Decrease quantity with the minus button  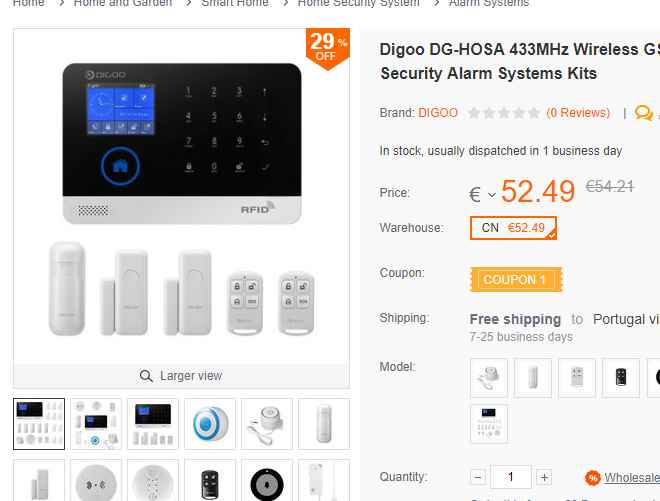pyautogui.click(x=478, y=477)
